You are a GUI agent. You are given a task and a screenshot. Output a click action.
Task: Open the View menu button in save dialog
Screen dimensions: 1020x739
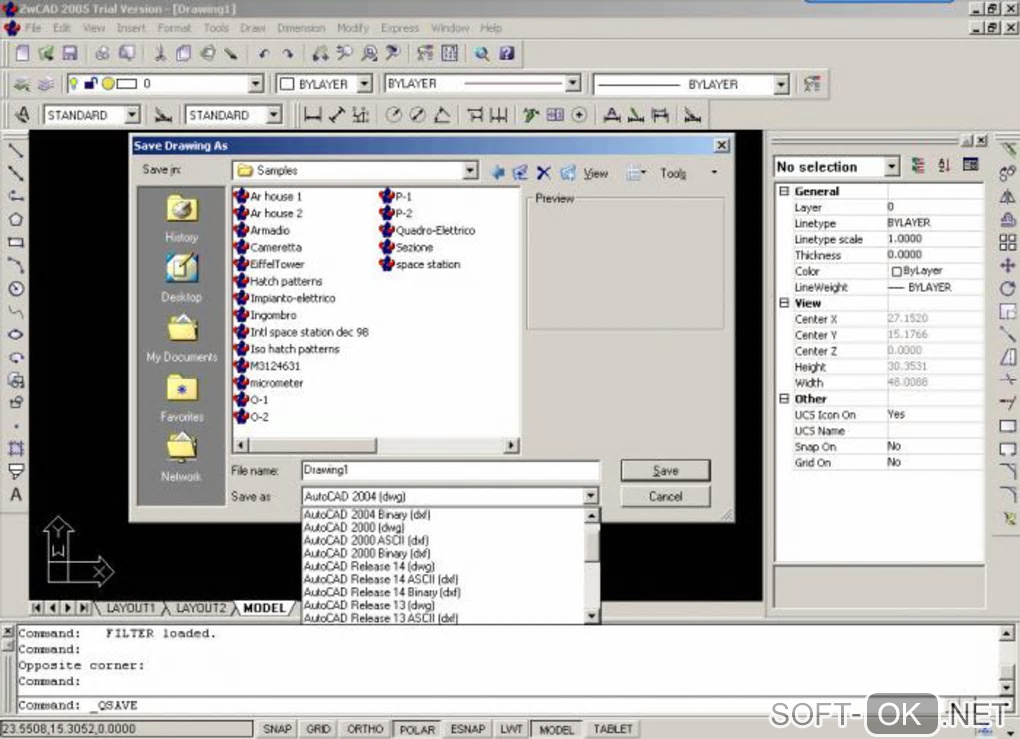point(595,173)
